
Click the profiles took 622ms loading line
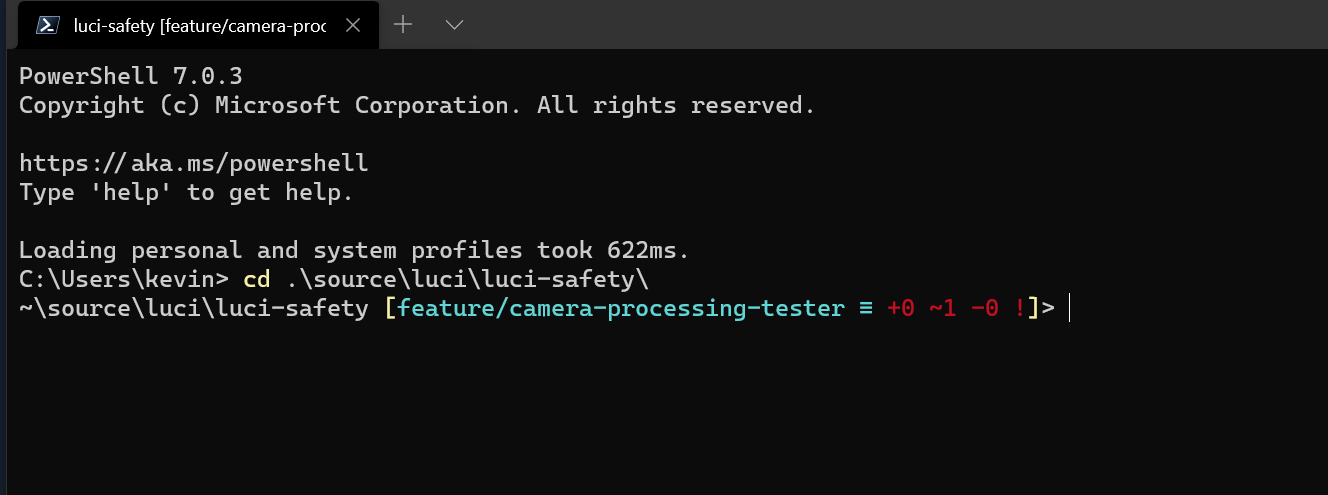pyautogui.click(x=354, y=250)
